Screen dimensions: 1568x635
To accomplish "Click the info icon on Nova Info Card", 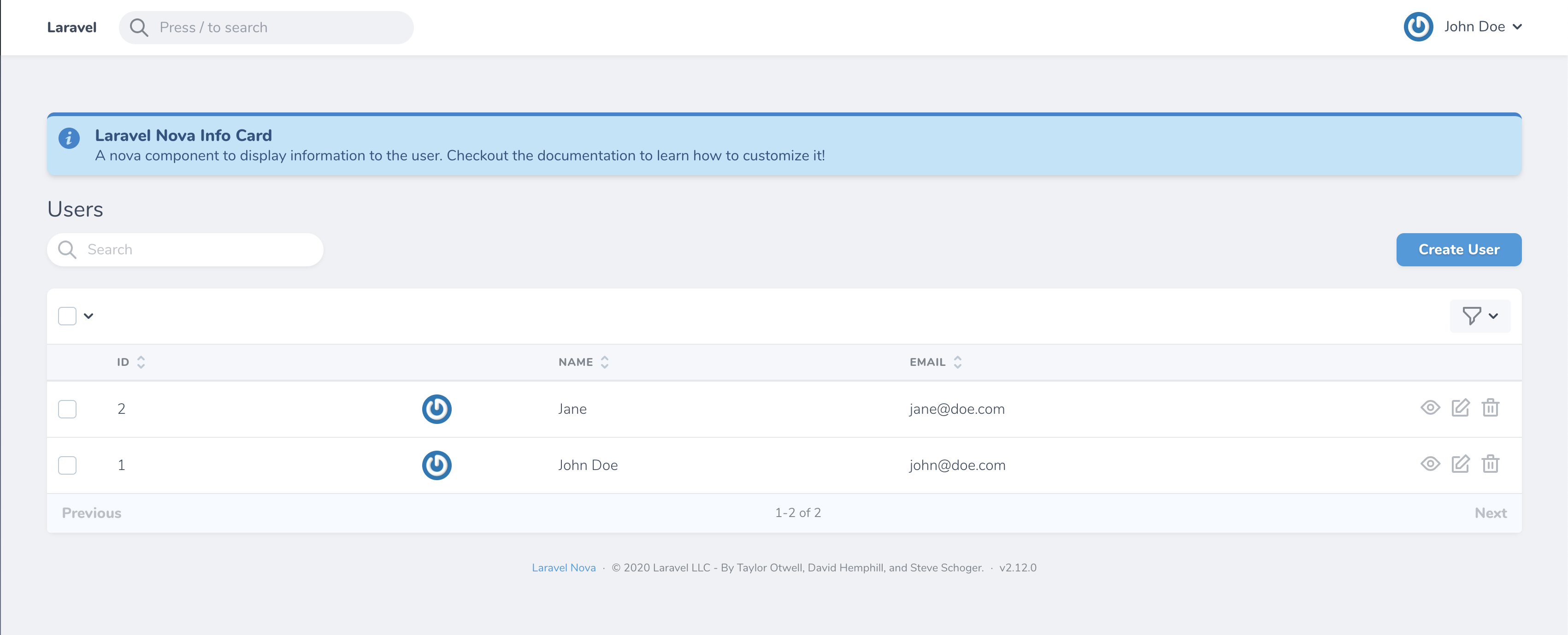I will click(69, 138).
